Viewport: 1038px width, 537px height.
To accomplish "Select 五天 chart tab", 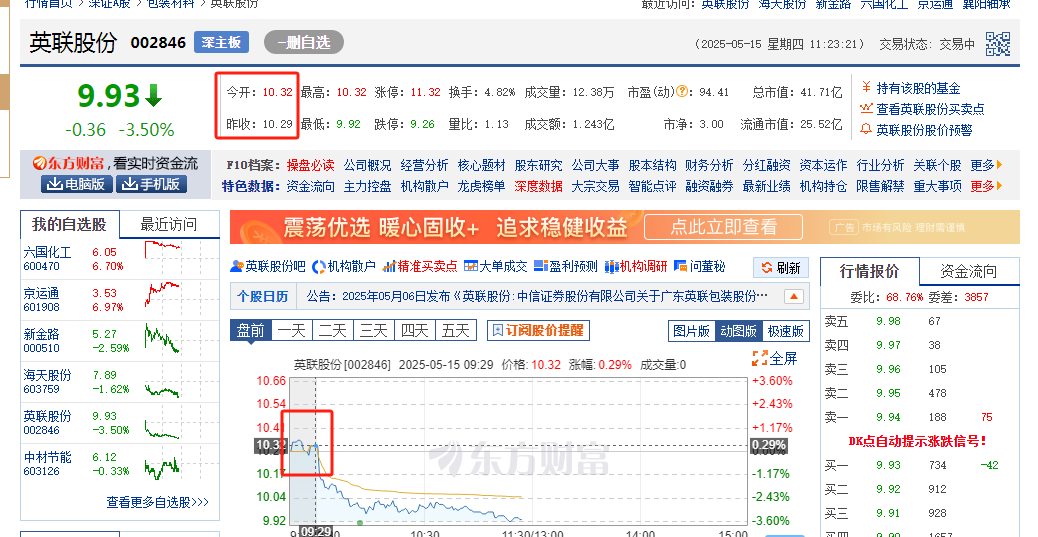I will point(455,330).
